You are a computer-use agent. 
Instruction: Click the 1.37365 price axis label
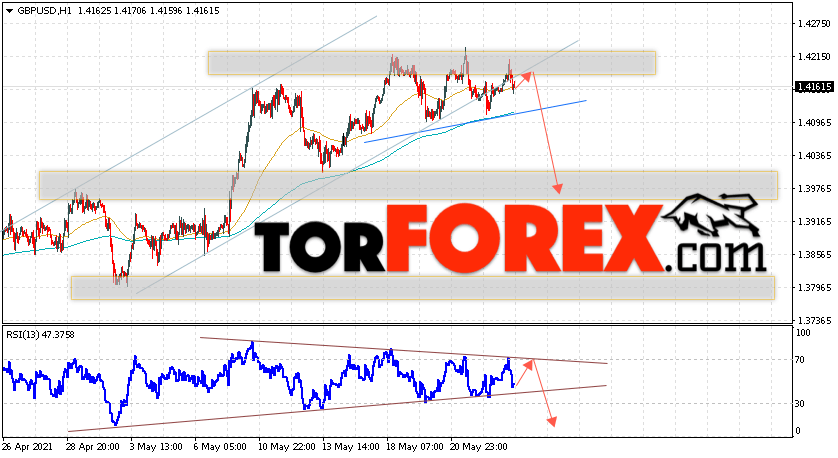(814, 321)
